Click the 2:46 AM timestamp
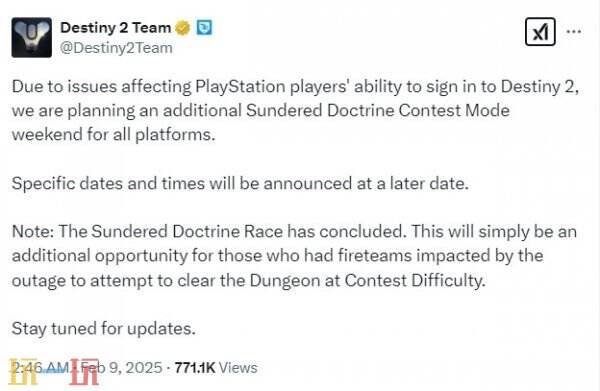This screenshot has width=600, height=391. tap(40, 368)
